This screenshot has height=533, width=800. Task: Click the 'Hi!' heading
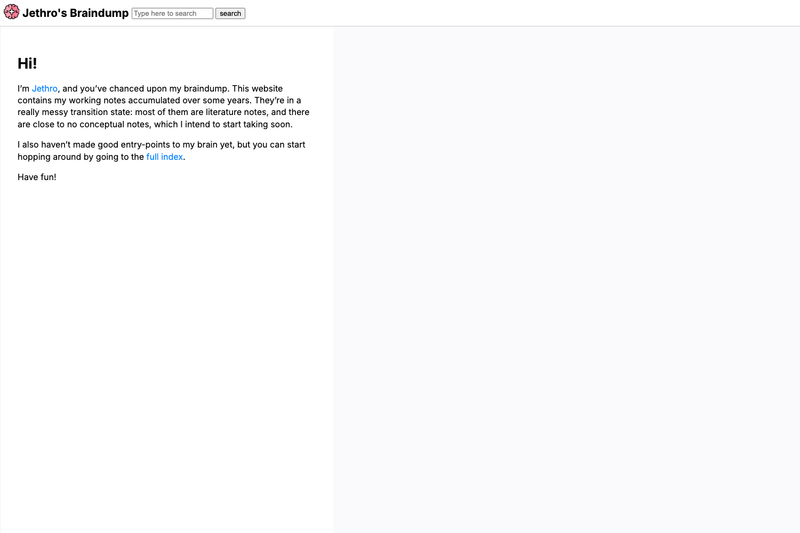pyautogui.click(x=27, y=63)
